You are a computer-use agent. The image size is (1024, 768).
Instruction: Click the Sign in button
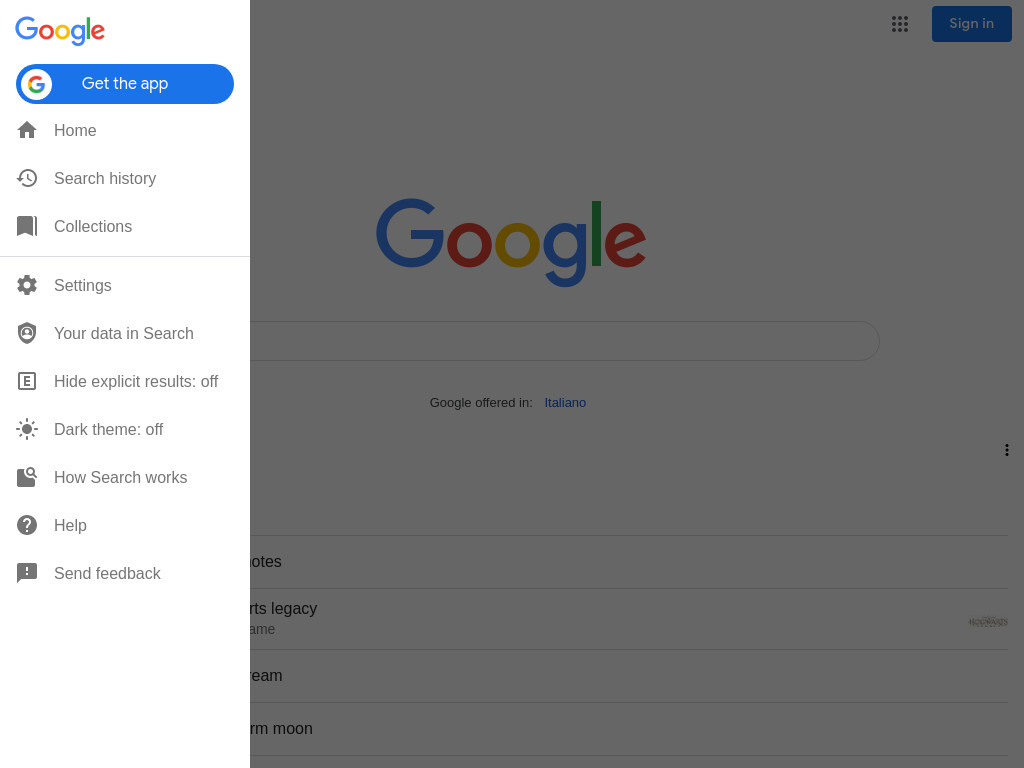coord(971,24)
